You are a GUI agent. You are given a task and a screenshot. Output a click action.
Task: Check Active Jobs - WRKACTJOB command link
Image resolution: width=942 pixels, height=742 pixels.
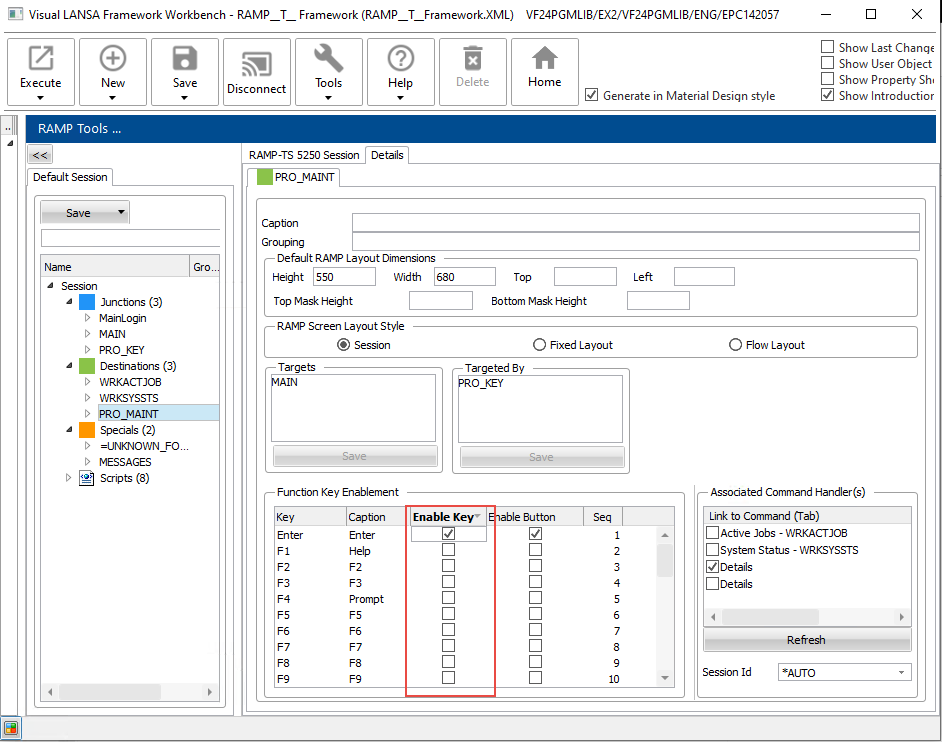coord(712,533)
